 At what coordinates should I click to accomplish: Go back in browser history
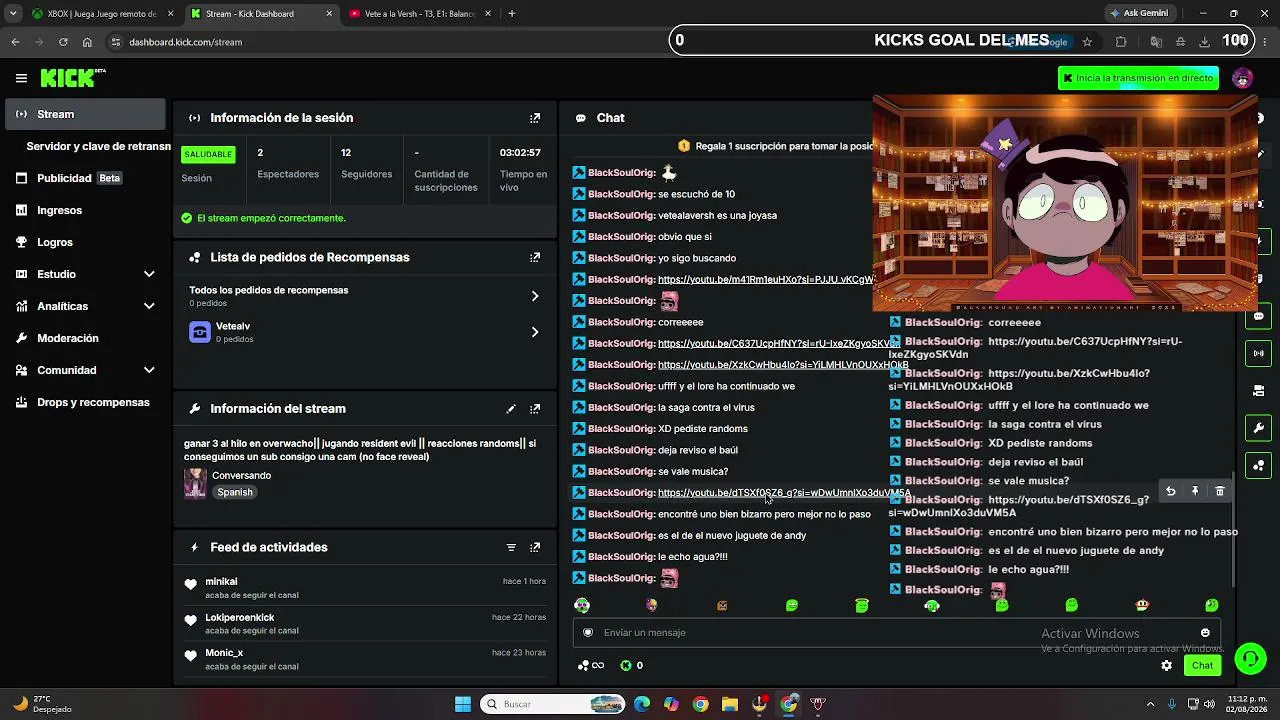point(15,42)
